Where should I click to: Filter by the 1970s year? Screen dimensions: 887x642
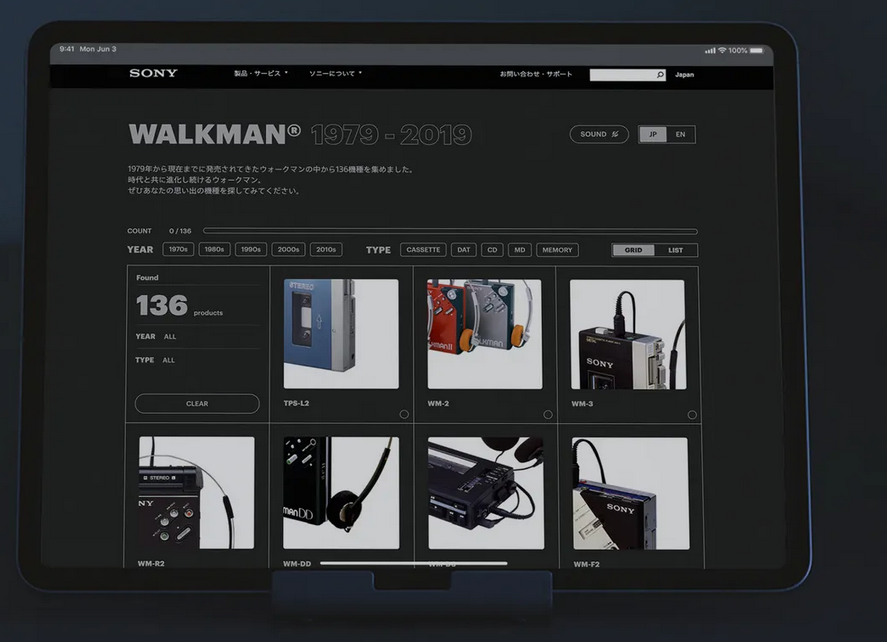178,249
